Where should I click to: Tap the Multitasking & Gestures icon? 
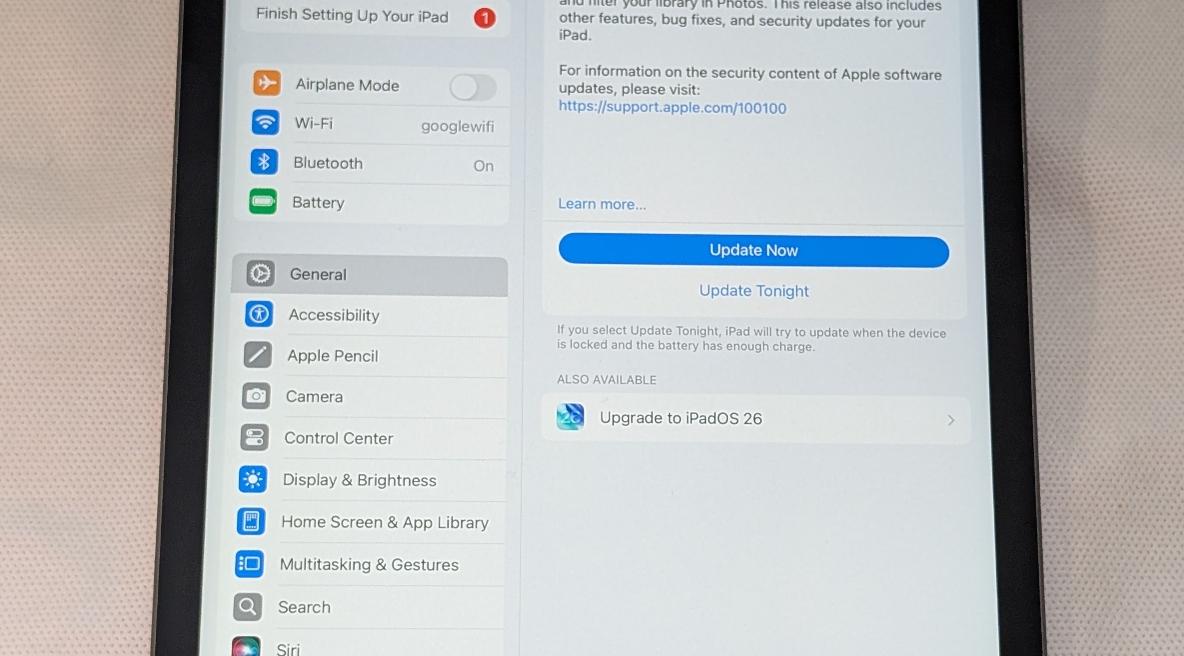[249, 563]
